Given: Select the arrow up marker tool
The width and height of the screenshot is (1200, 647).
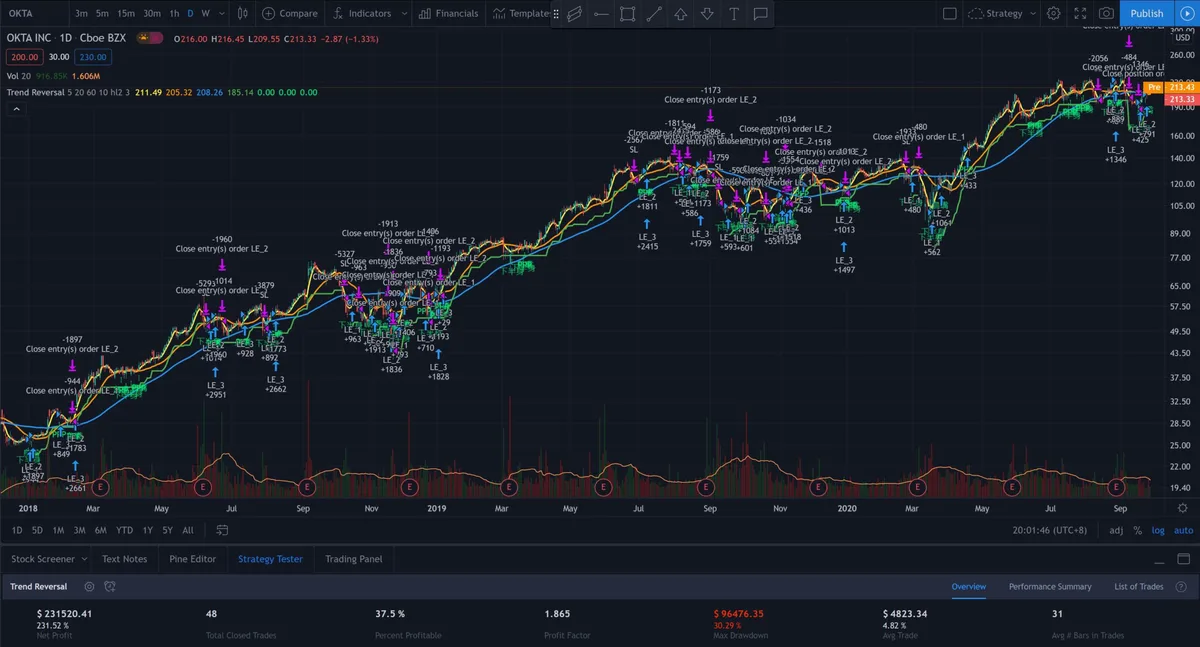Looking at the screenshot, I should (681, 14).
